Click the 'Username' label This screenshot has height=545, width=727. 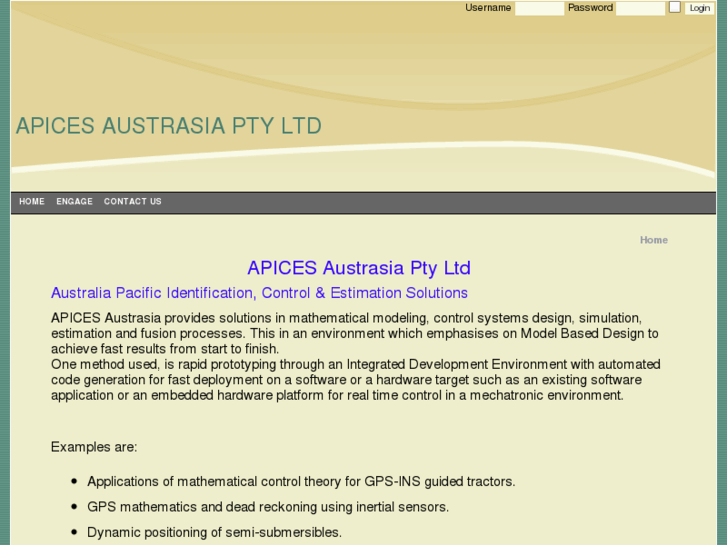point(488,8)
